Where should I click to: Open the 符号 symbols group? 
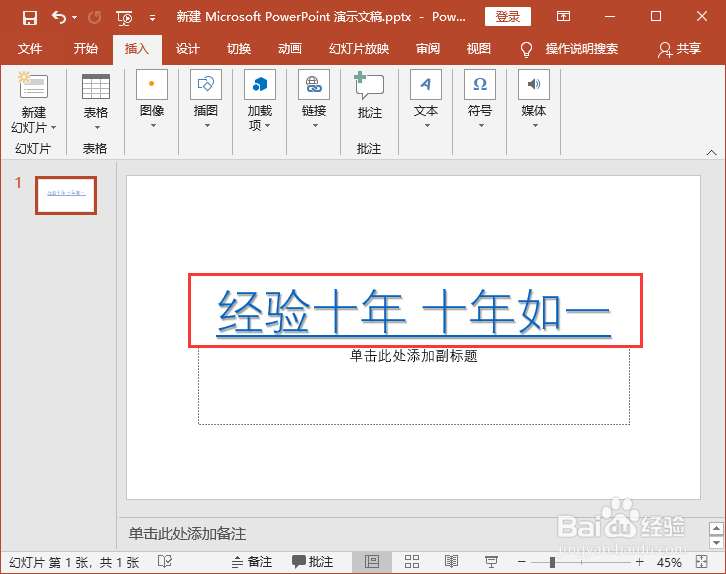[480, 100]
